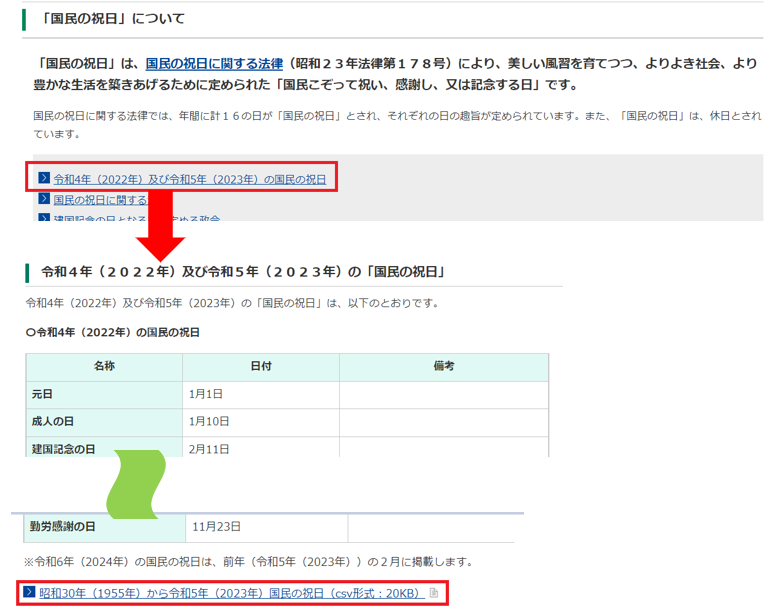The image size is (773, 613).
Task: Click the sentence ending 以下のとおりです
Action: coord(232,303)
